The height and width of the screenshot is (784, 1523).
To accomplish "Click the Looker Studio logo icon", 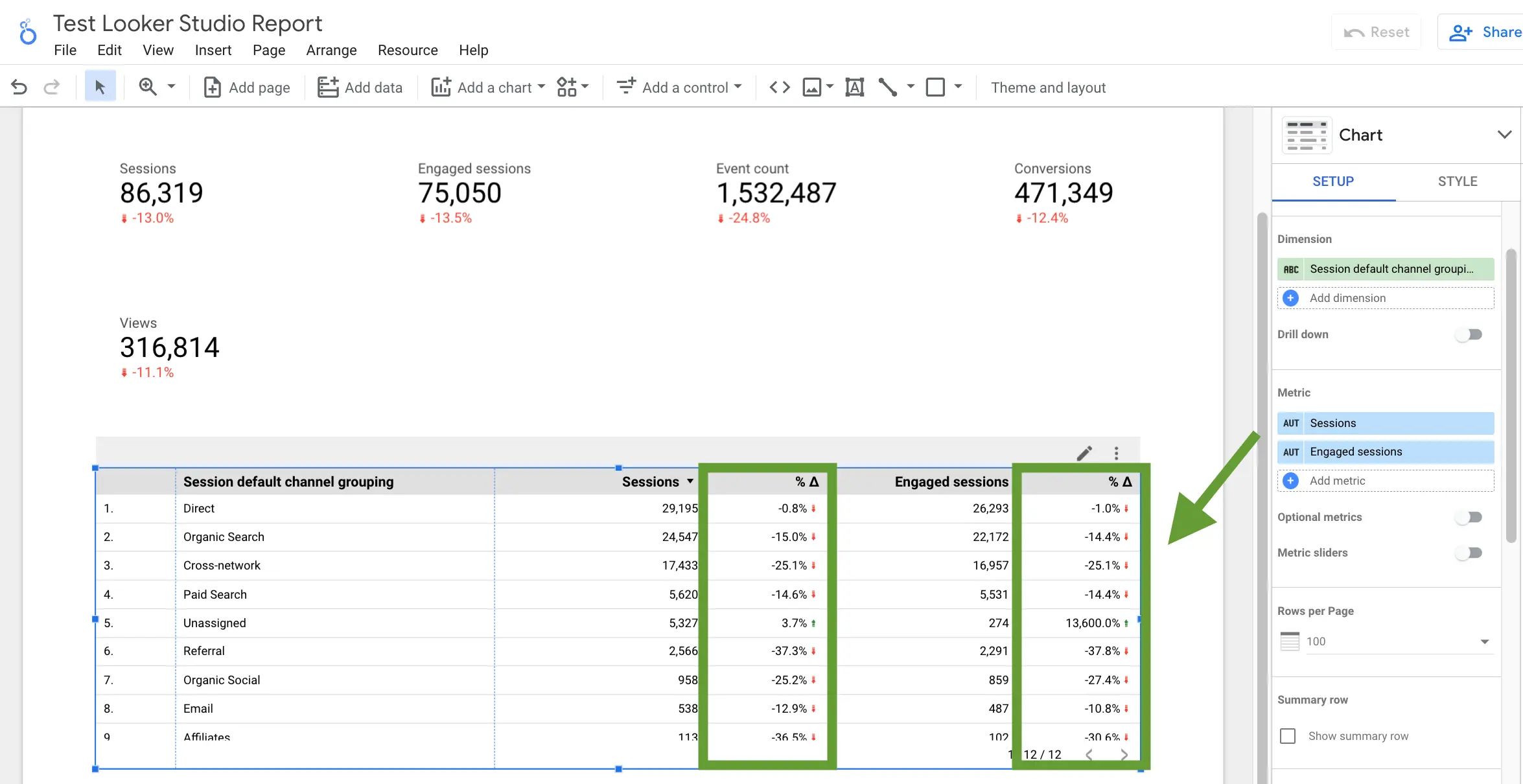I will click(27, 32).
